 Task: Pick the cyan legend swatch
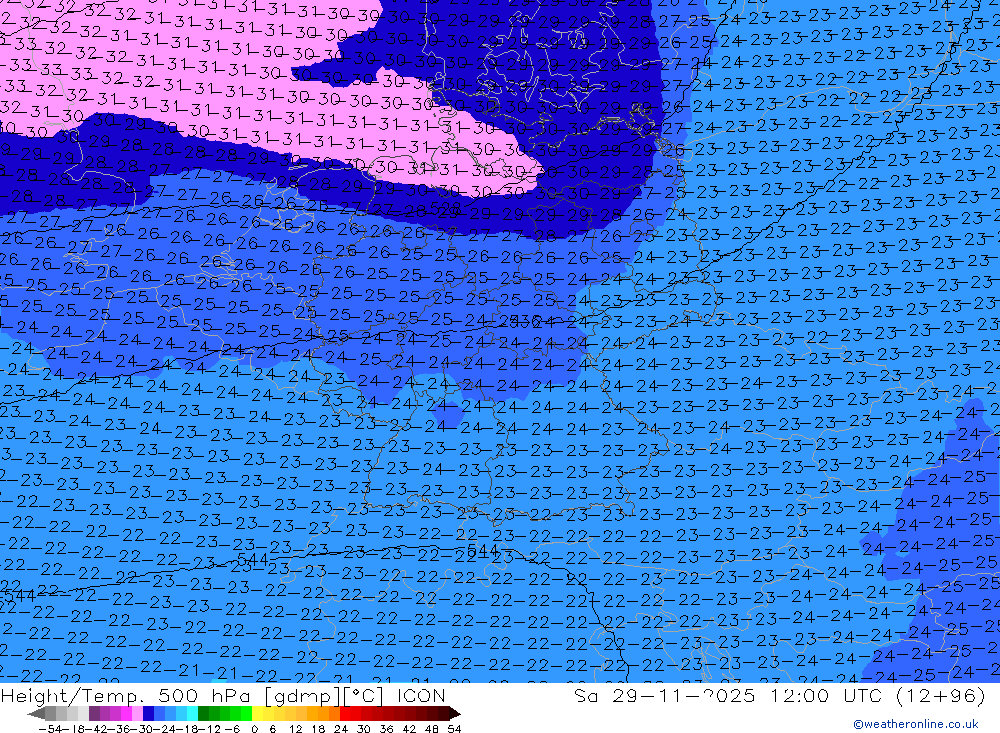pyautogui.click(x=192, y=713)
